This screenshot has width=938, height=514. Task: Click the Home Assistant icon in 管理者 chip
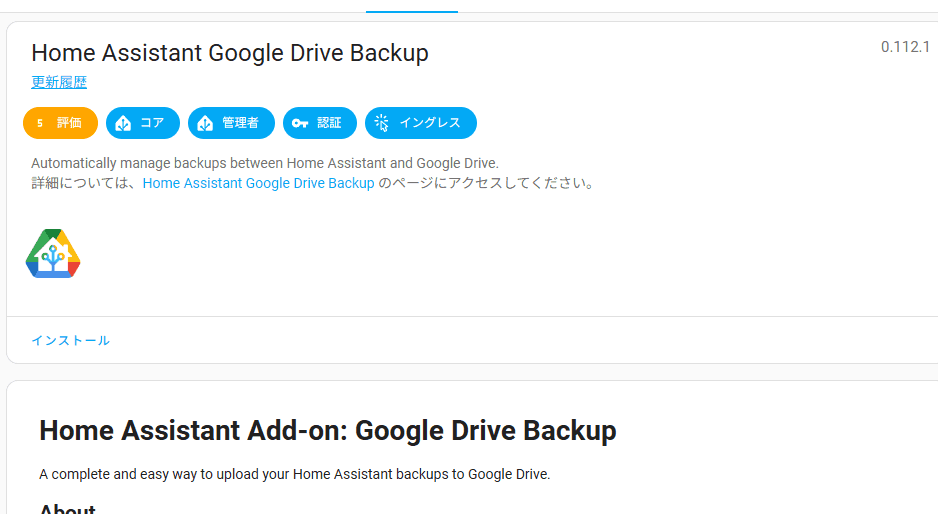pyautogui.click(x=205, y=123)
